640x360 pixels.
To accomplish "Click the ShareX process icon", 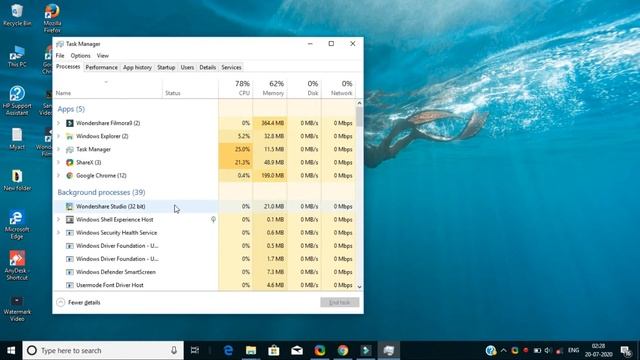I will pos(70,162).
